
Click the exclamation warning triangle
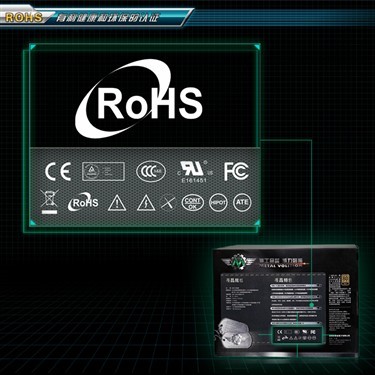click(x=117, y=203)
